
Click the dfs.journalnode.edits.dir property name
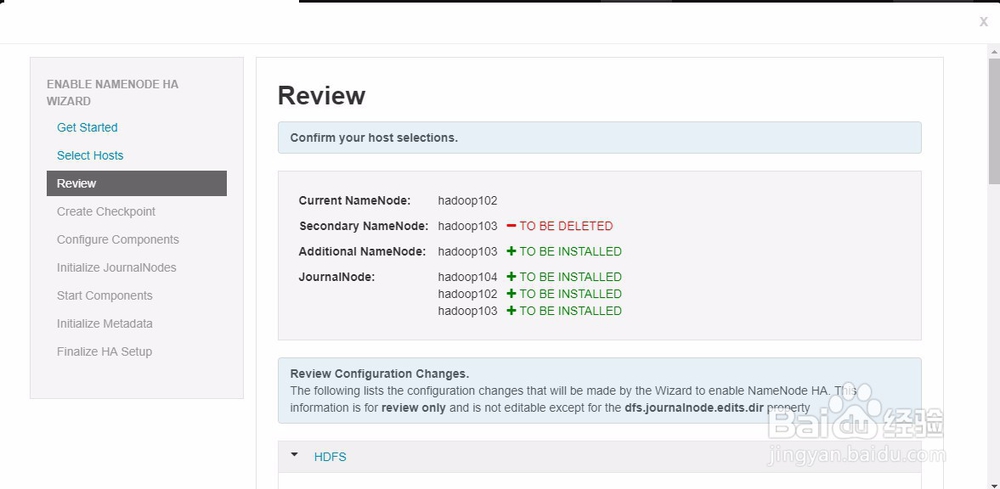(694, 407)
